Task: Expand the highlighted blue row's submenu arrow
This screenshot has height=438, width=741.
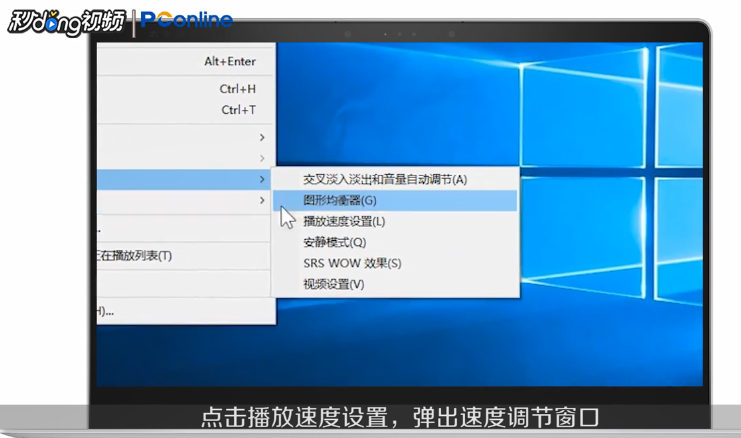Action: [262, 180]
